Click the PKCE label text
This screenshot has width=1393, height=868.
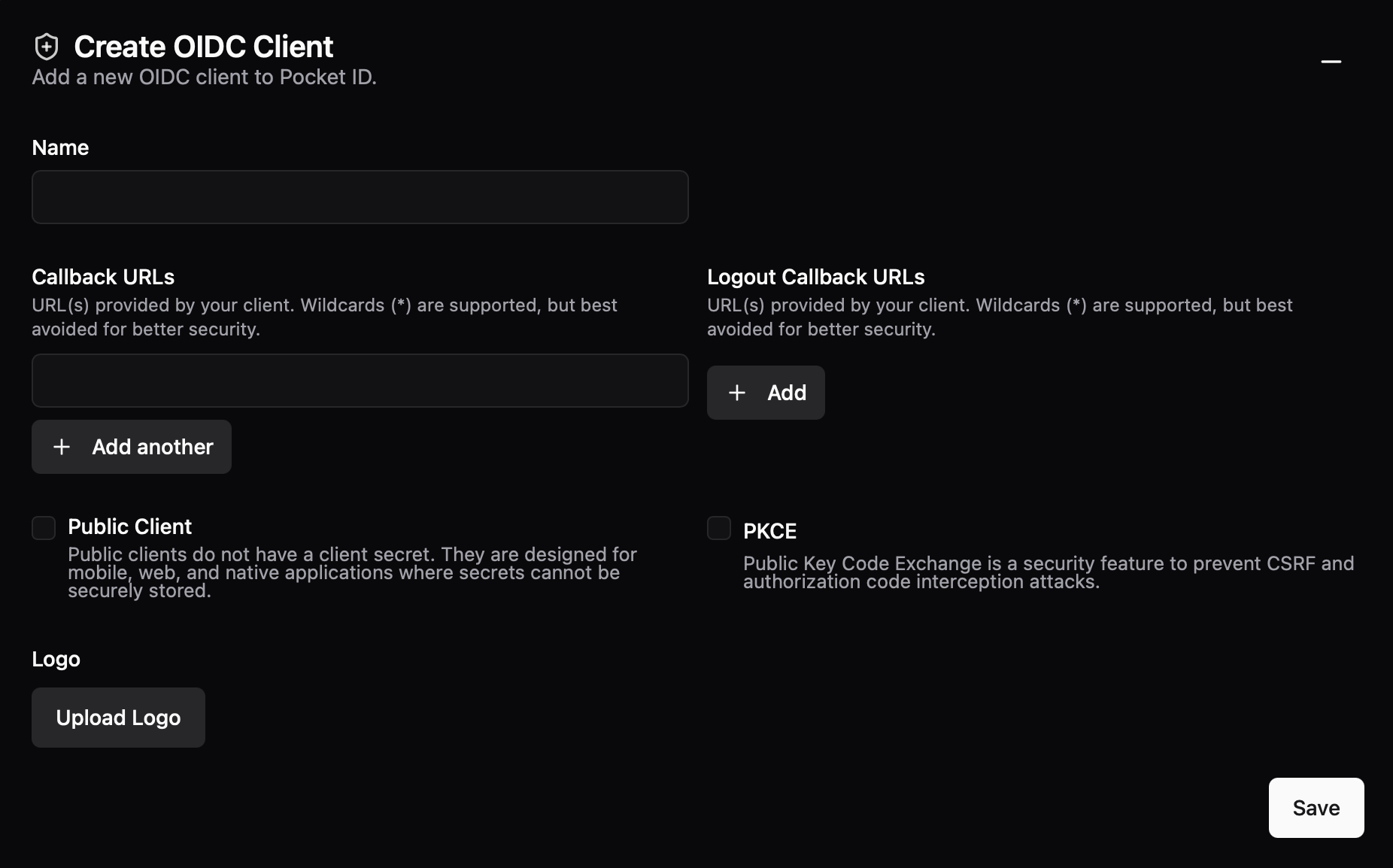pyautogui.click(x=769, y=531)
